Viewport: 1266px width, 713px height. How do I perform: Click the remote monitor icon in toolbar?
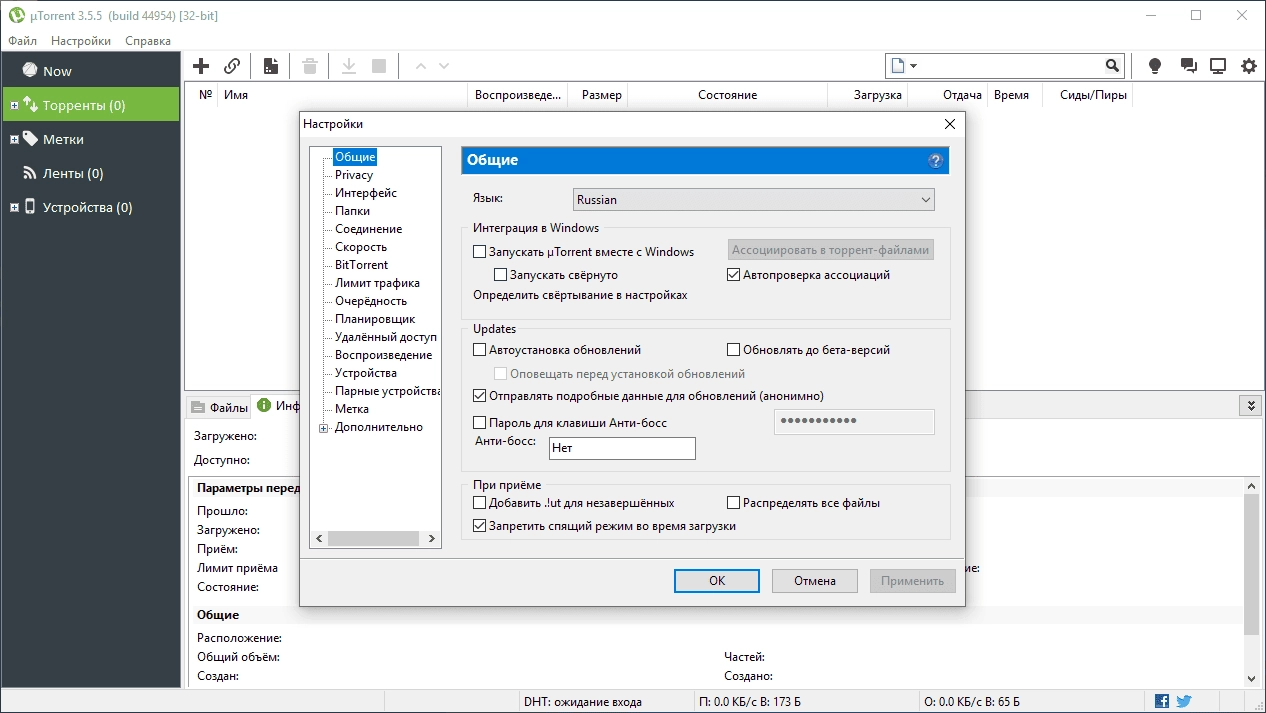tap(1218, 66)
